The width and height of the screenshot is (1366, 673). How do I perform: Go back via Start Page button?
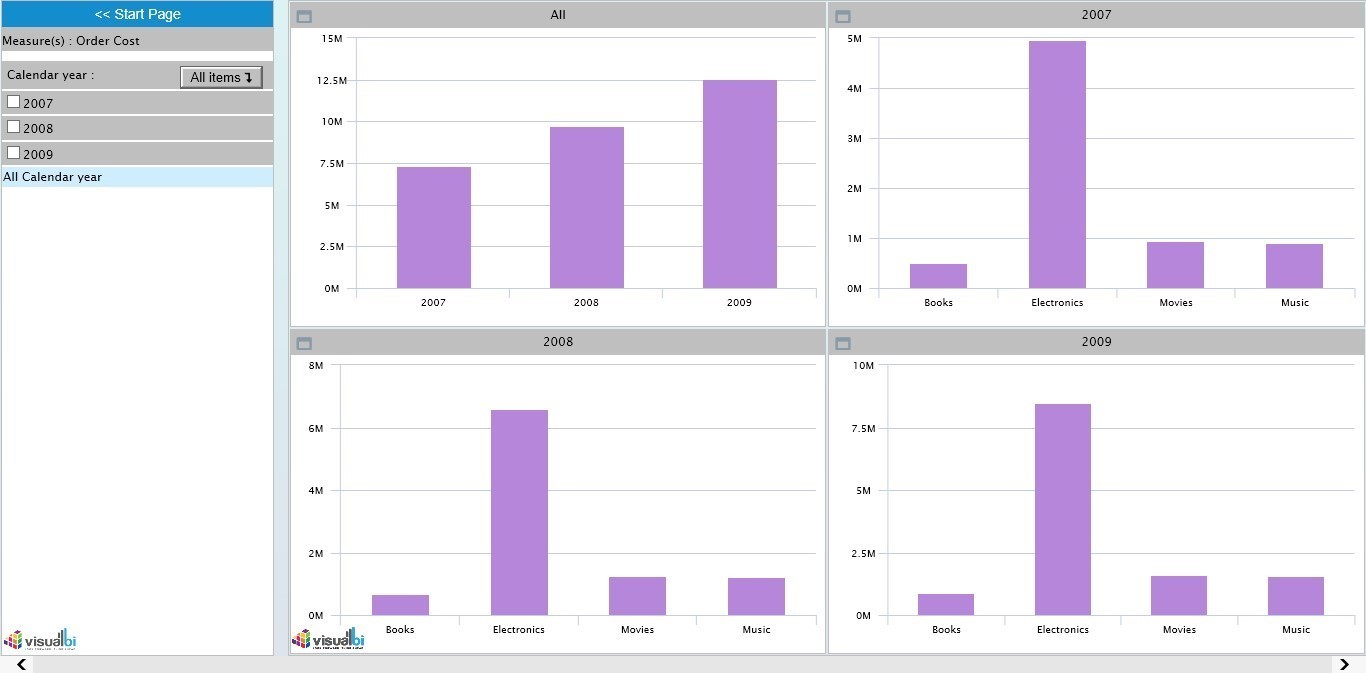137,14
